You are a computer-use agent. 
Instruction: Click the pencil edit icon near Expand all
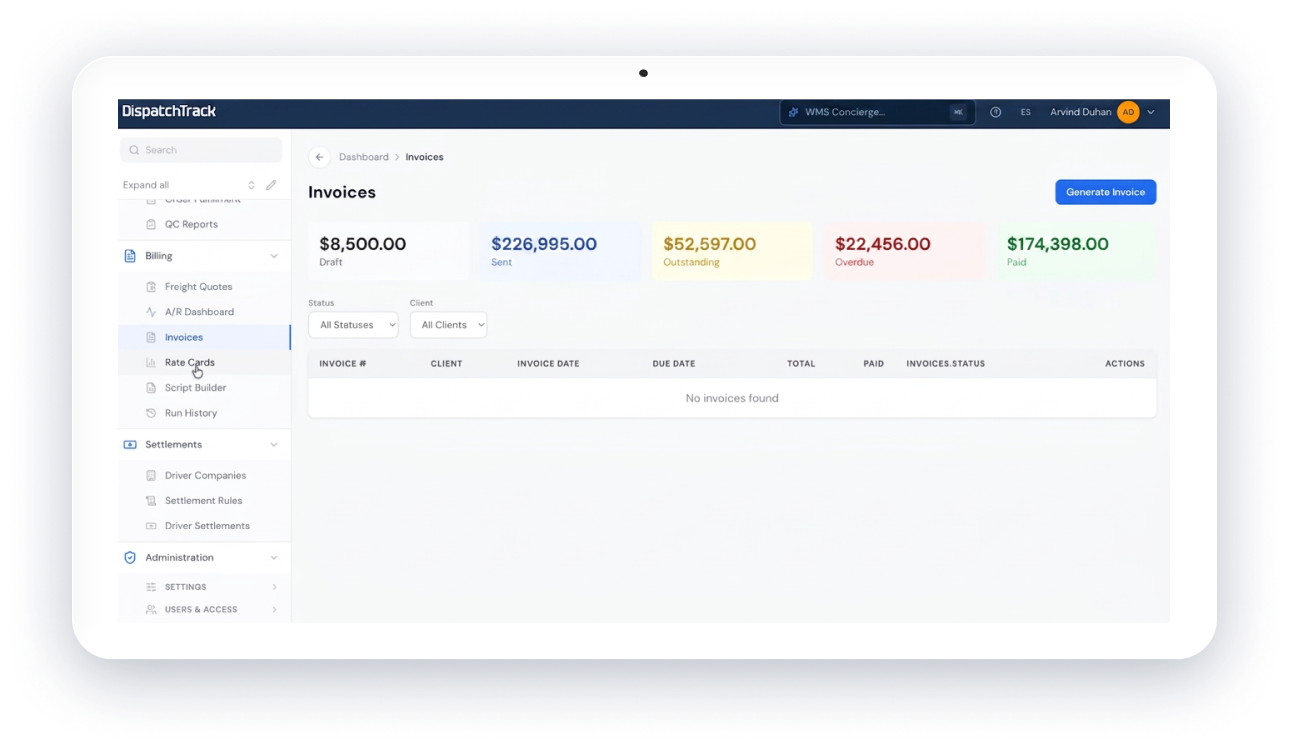(271, 185)
